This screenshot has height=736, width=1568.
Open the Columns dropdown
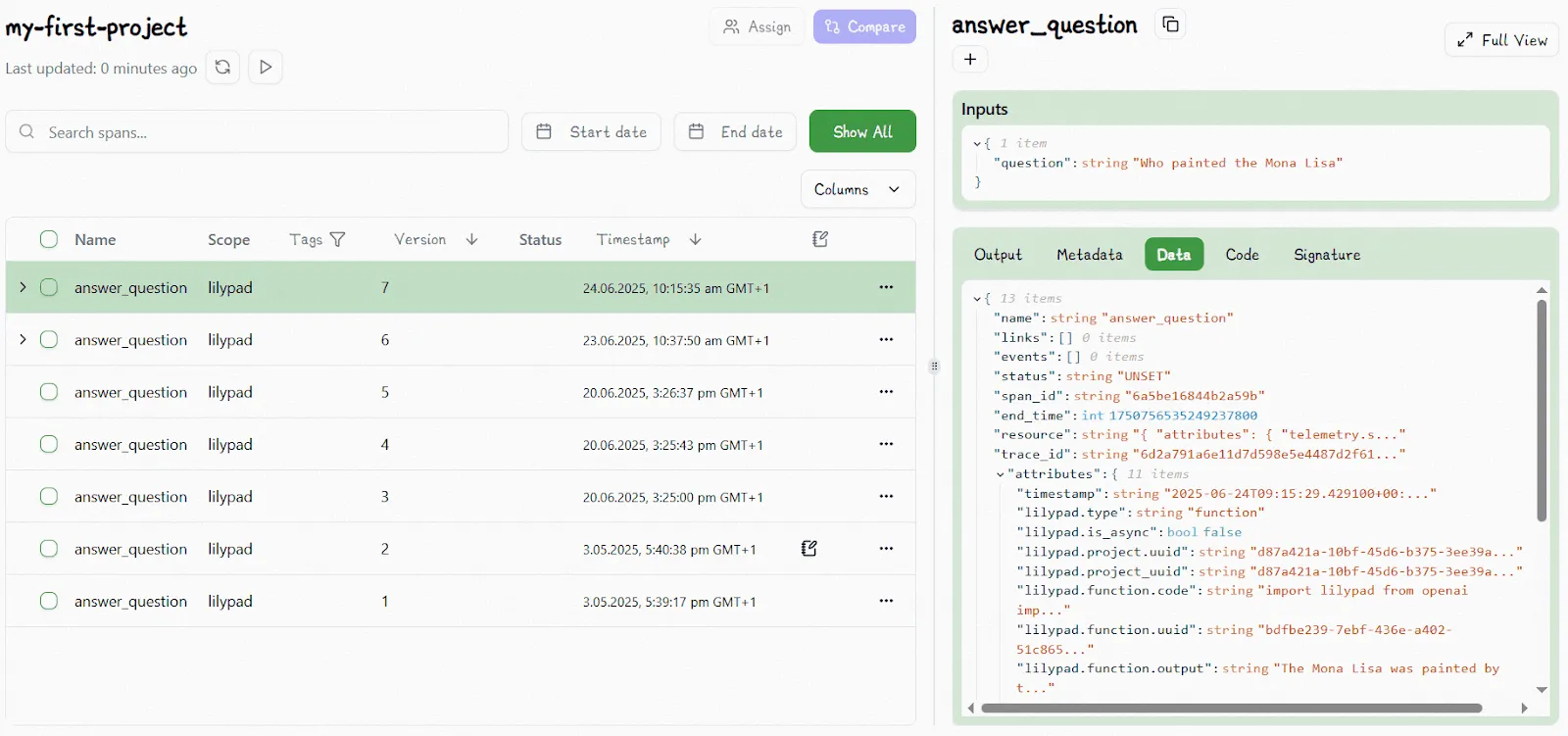[857, 189]
